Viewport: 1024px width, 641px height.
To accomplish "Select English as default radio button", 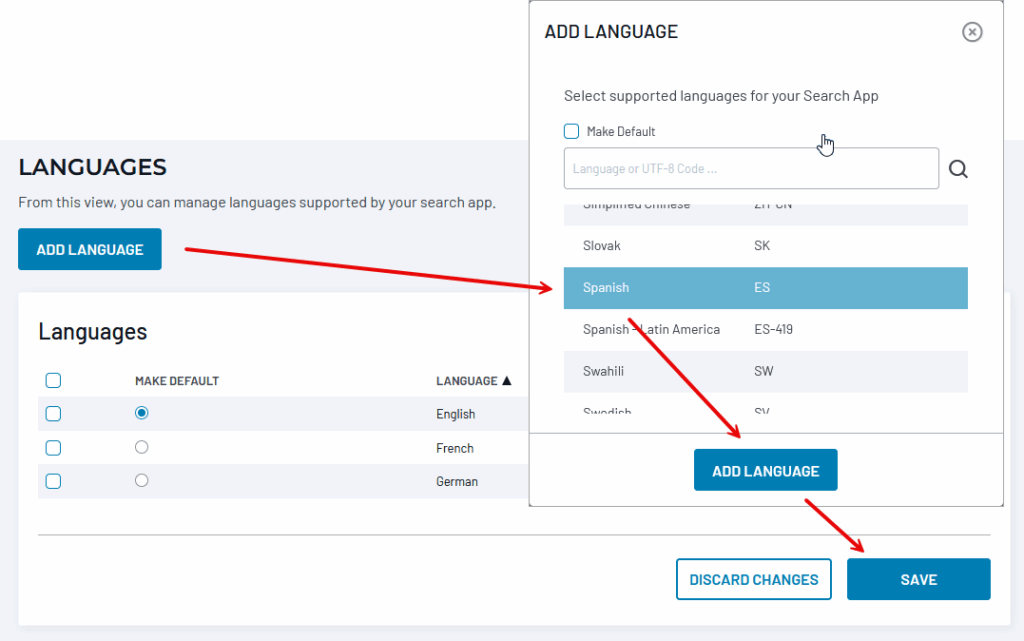I will pos(141,413).
